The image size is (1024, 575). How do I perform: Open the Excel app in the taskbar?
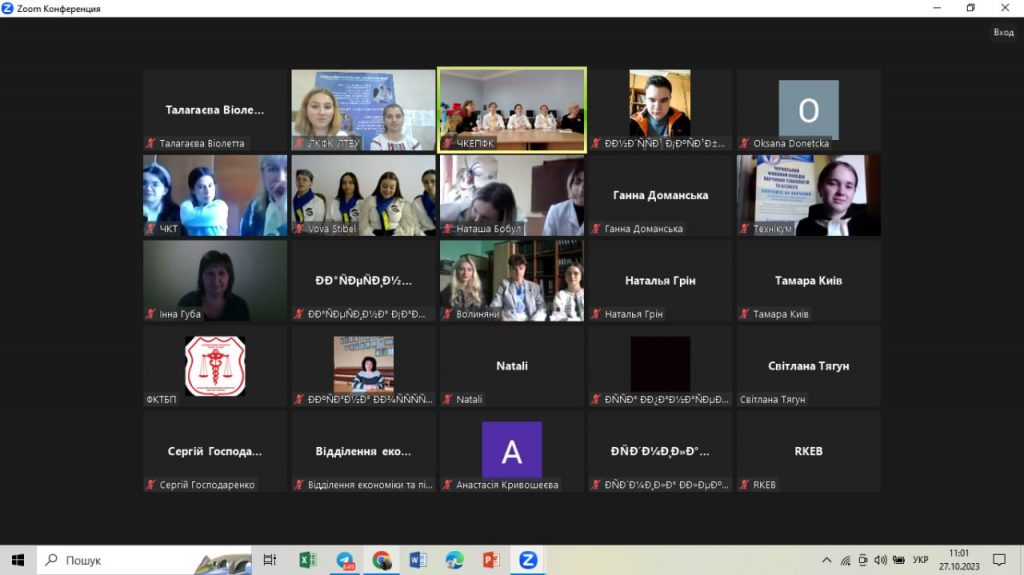(308, 560)
